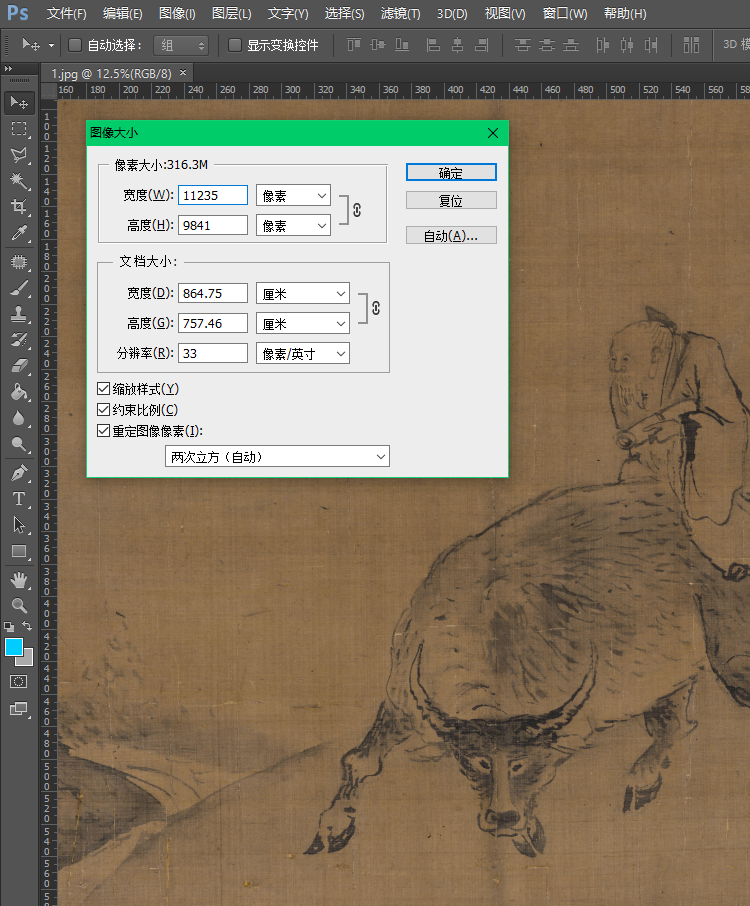Toggle Quick Mask mode

click(19, 682)
